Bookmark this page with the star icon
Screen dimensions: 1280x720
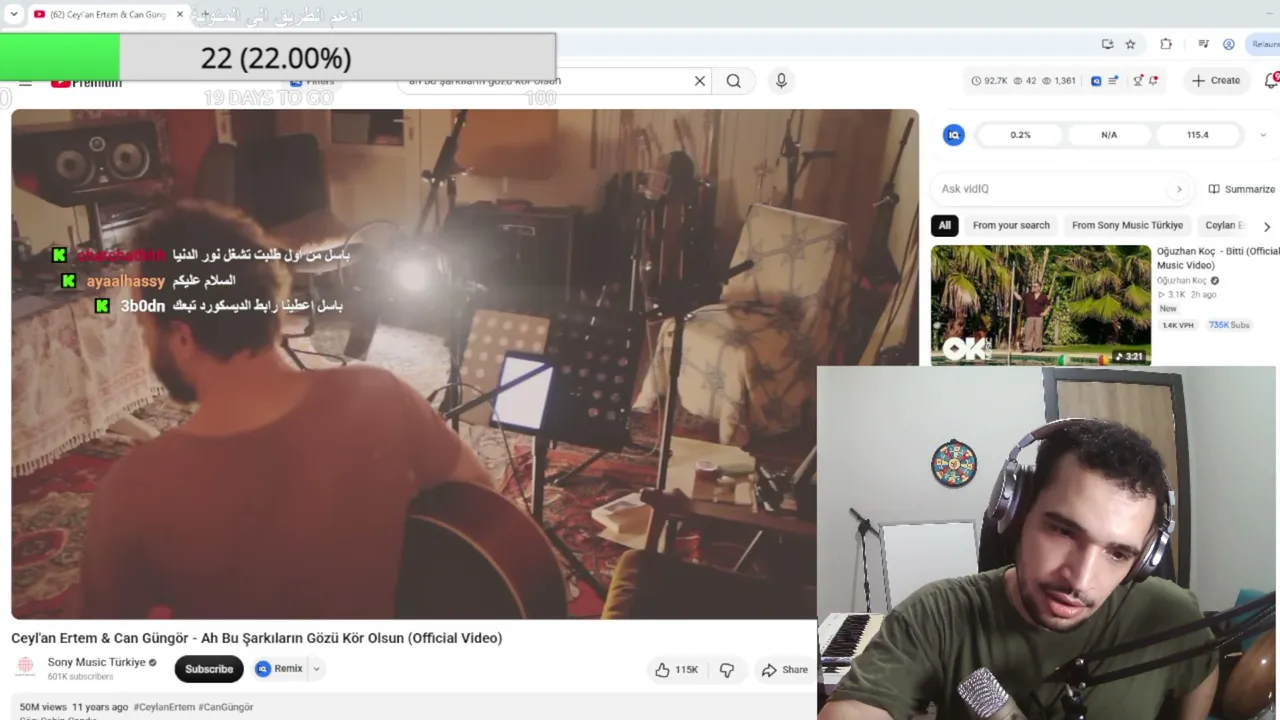tap(1130, 44)
